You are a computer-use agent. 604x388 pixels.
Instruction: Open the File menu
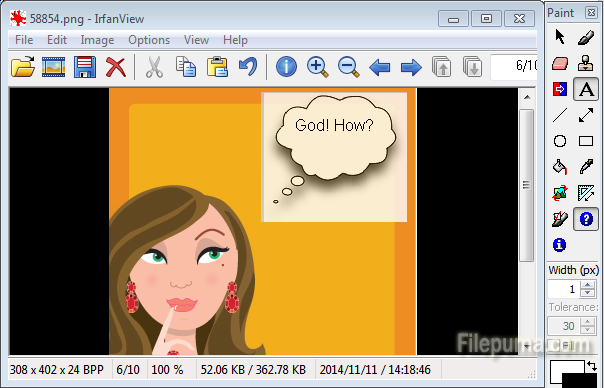[x=24, y=40]
